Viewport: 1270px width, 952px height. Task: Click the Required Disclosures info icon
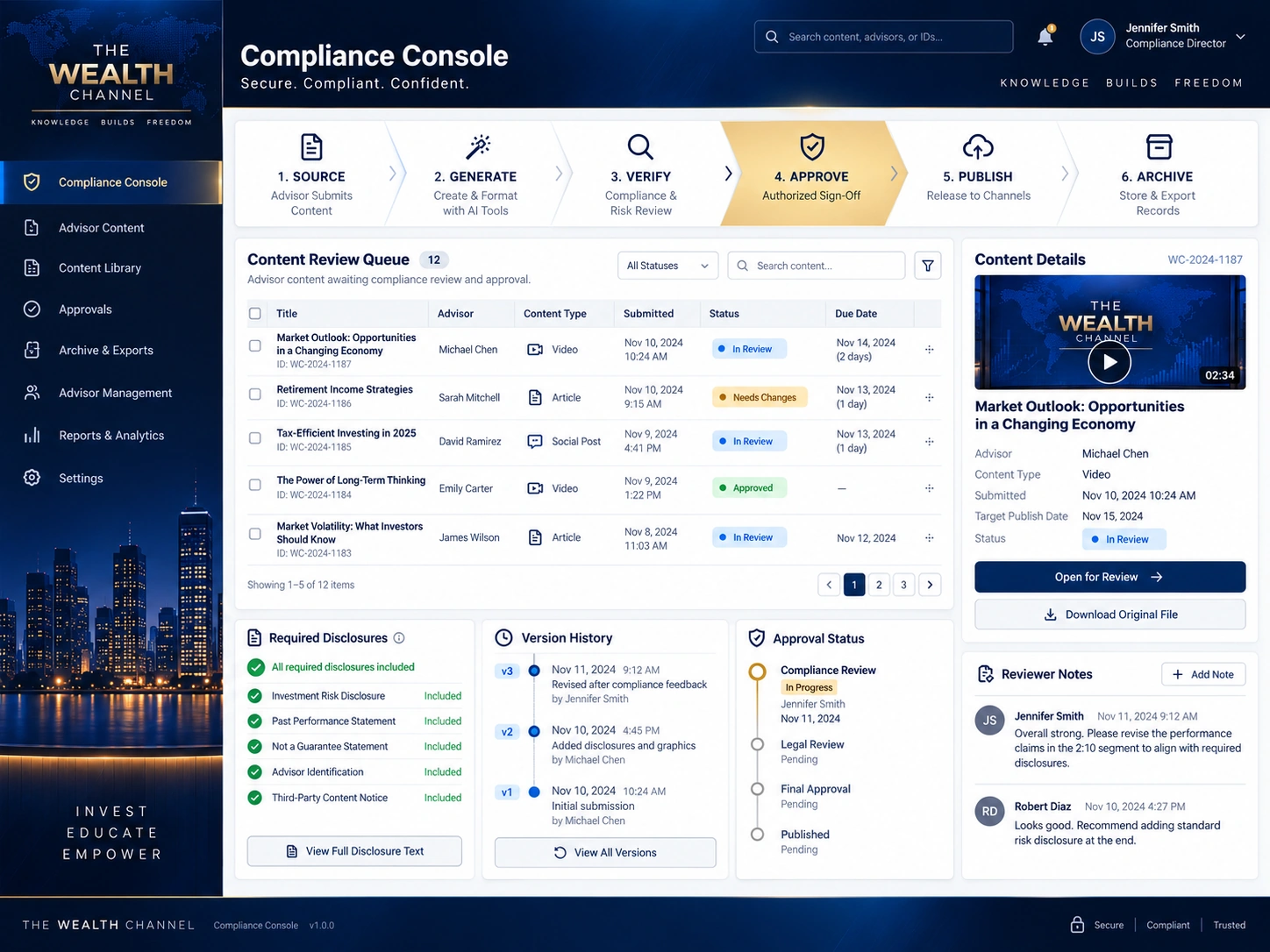coord(399,638)
